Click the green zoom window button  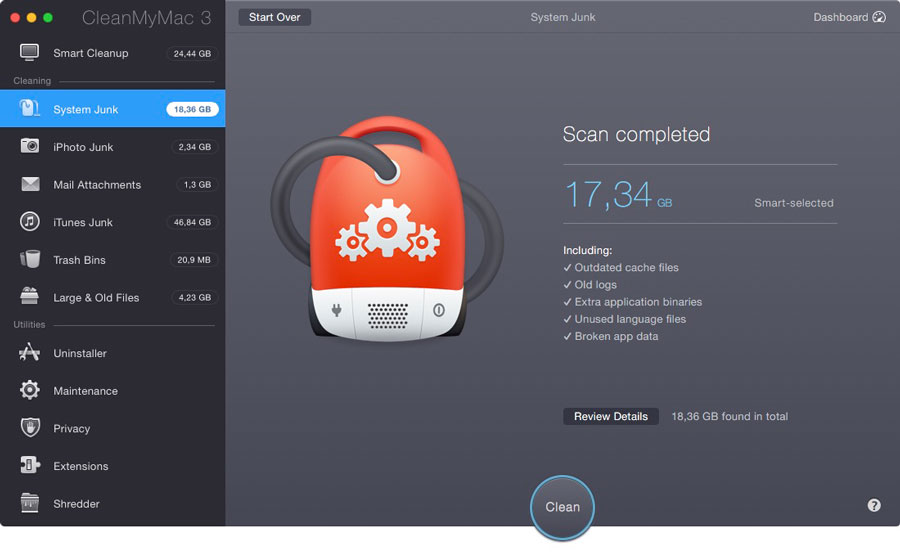(x=48, y=18)
